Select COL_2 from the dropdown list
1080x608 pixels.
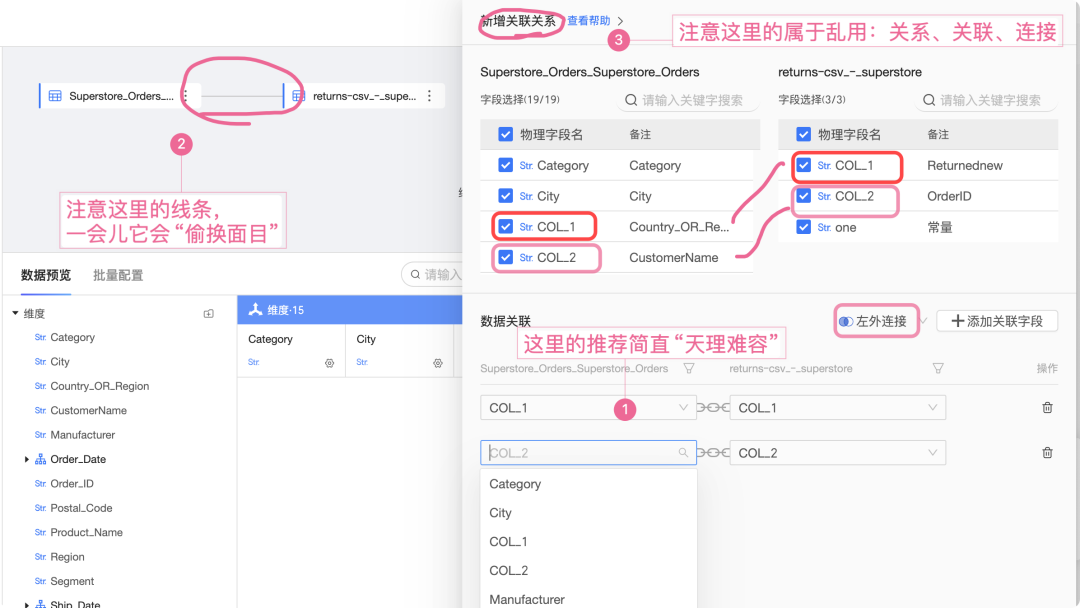pyautogui.click(x=588, y=571)
